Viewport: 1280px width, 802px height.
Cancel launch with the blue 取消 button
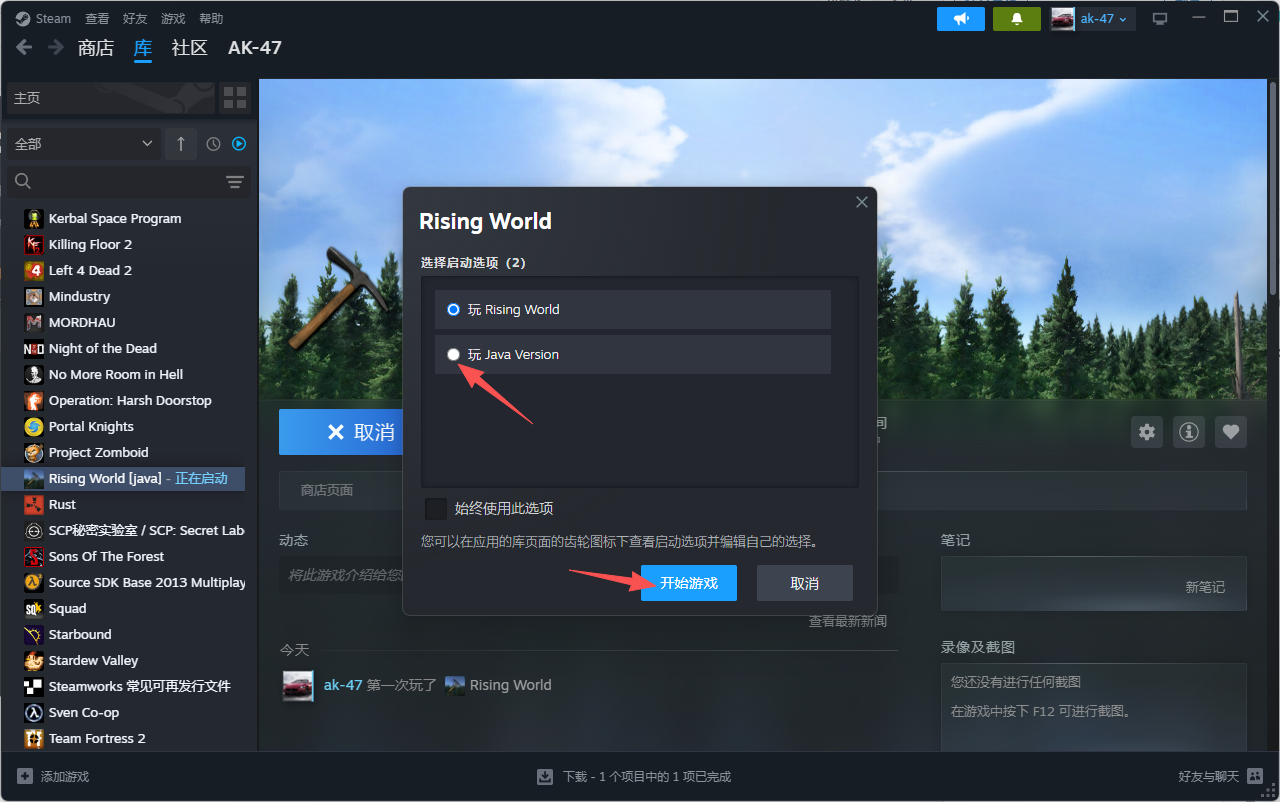(340, 432)
